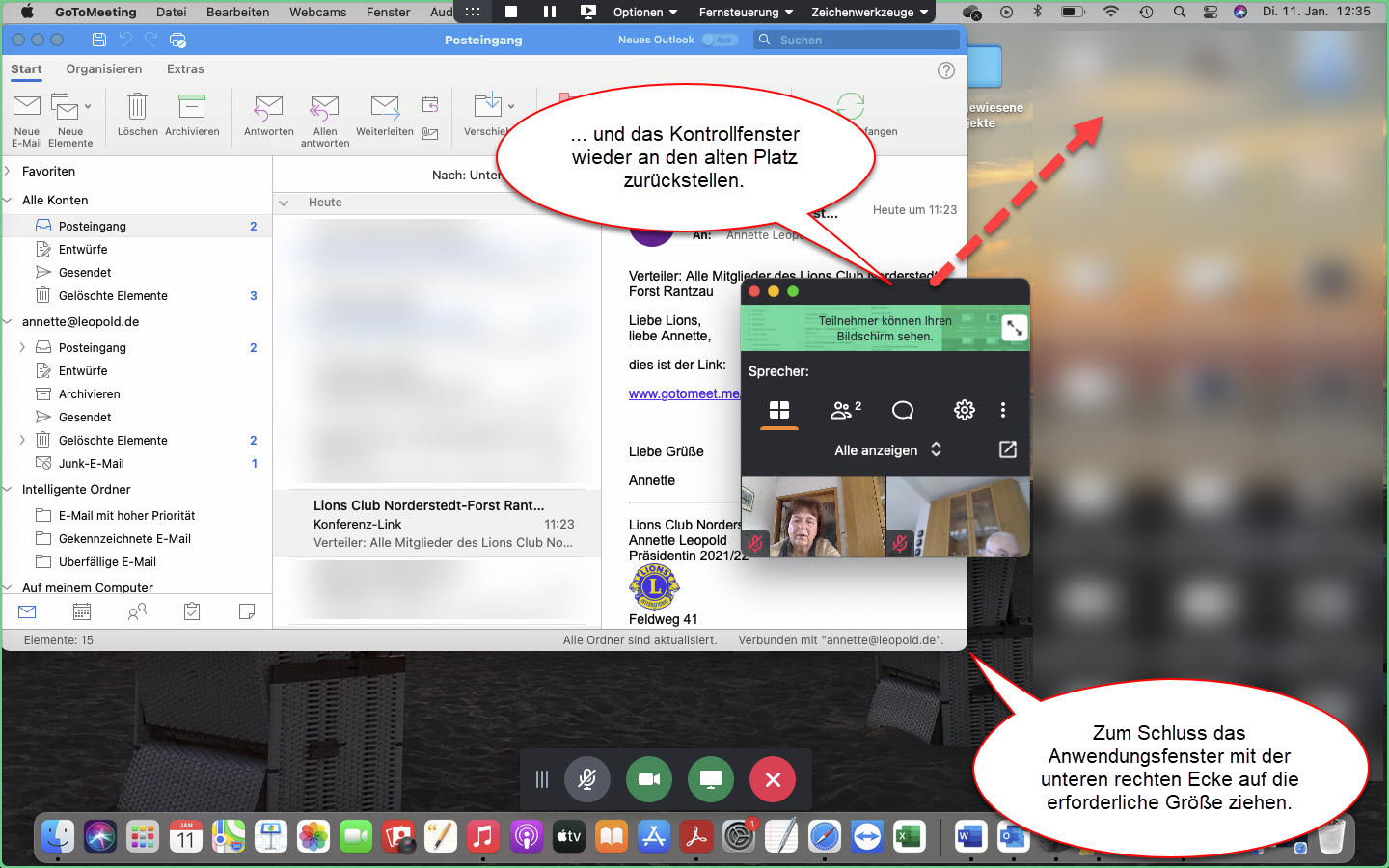Open the Neue Elemente toolbar button

tap(70, 121)
